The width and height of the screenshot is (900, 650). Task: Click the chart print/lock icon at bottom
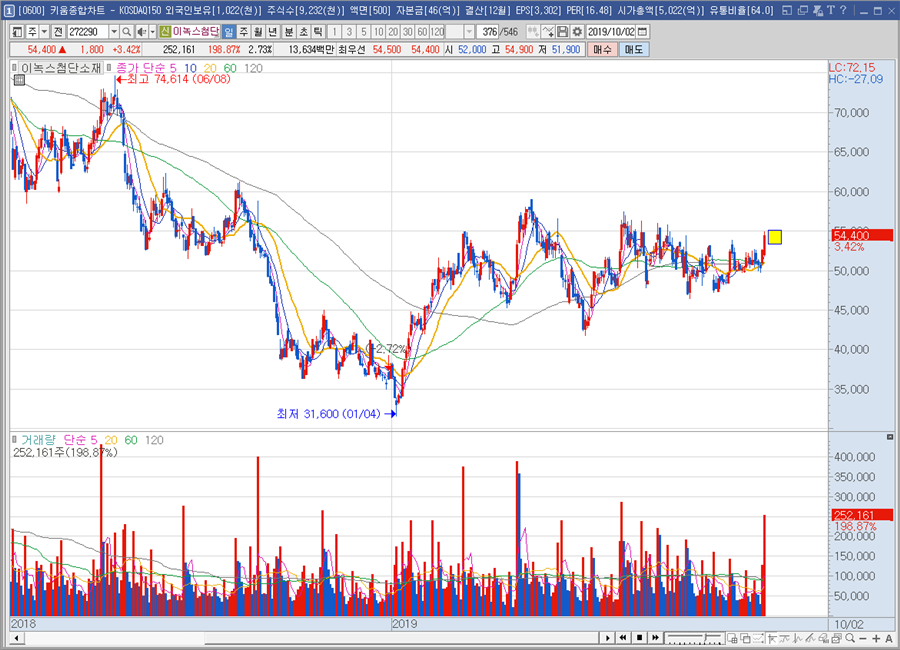836,638
